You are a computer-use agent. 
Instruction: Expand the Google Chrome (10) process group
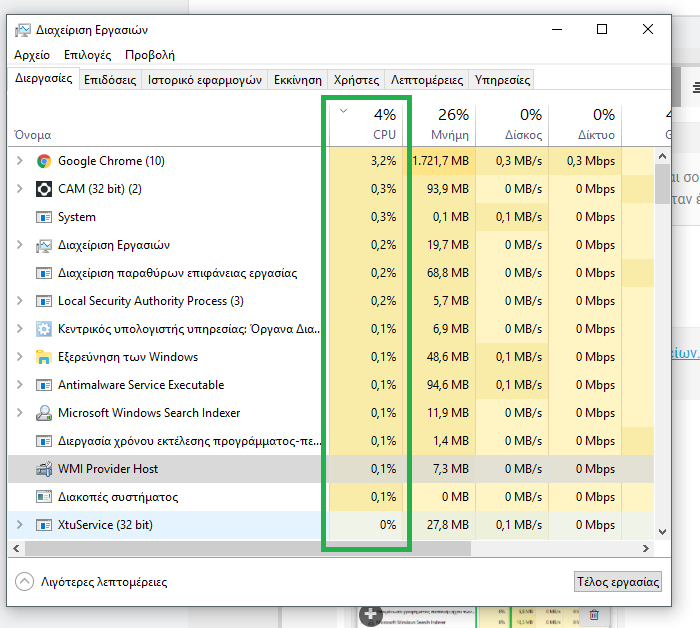(x=20, y=161)
